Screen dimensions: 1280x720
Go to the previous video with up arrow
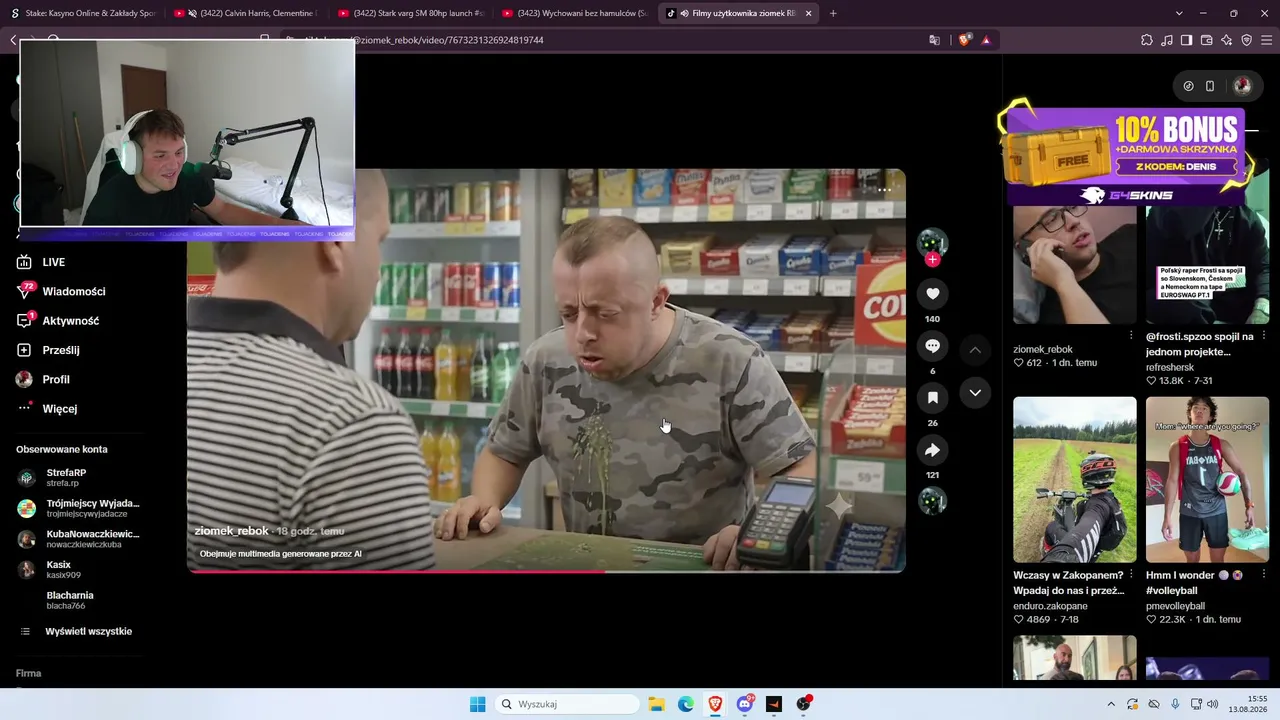(975, 350)
